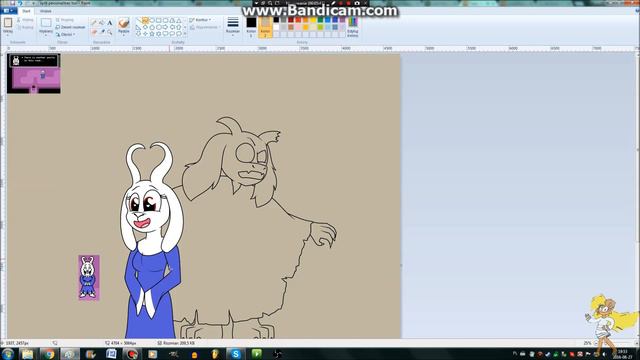Screen dimensions: 640x360
Task: Click the Paste clipboard icon
Action: pos(8,23)
